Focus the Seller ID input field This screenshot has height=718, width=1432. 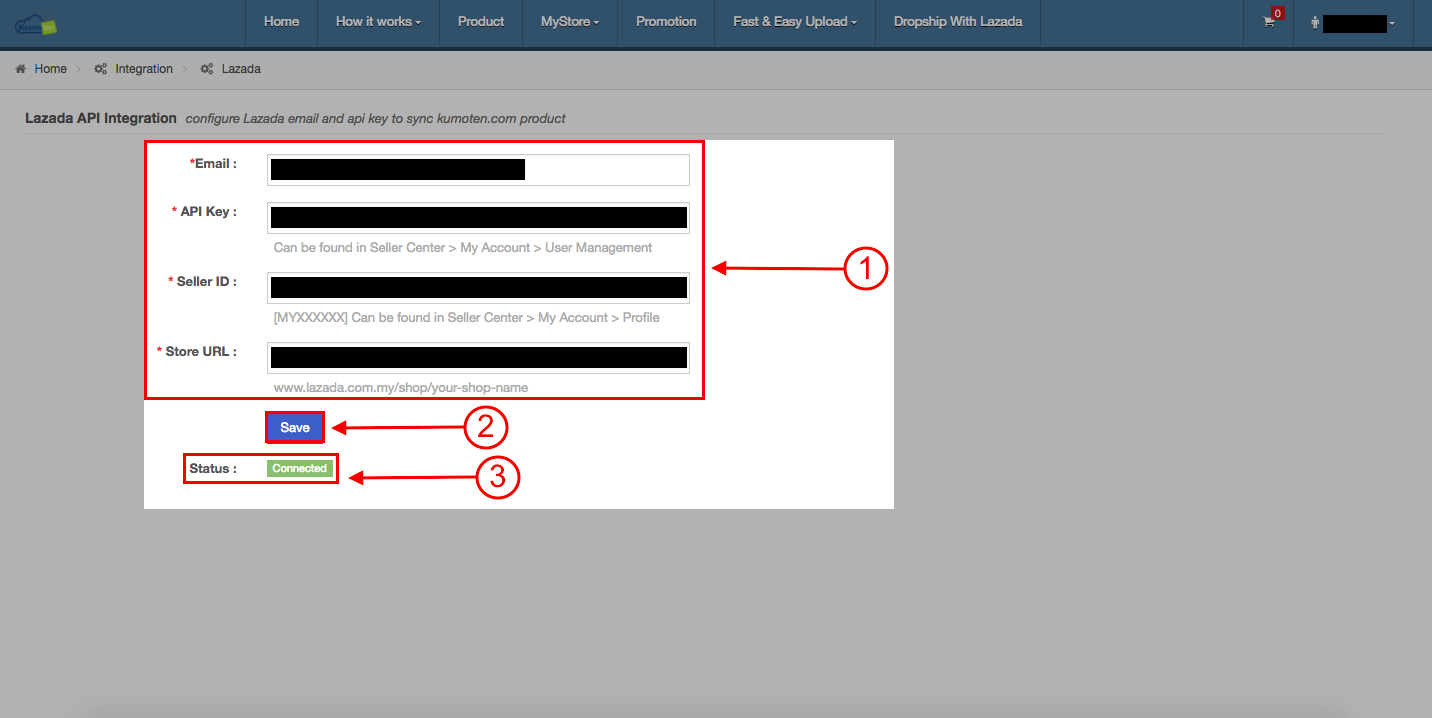click(478, 288)
